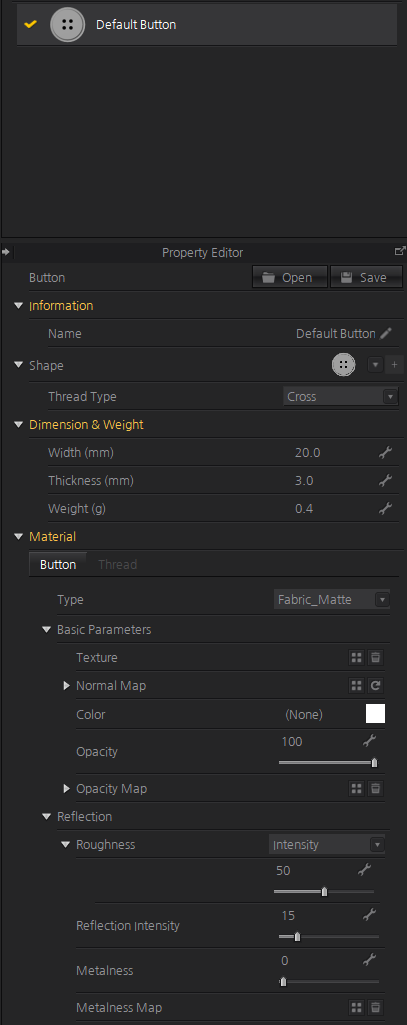
Task: Click the Thickness value 3.0
Action: (x=304, y=480)
